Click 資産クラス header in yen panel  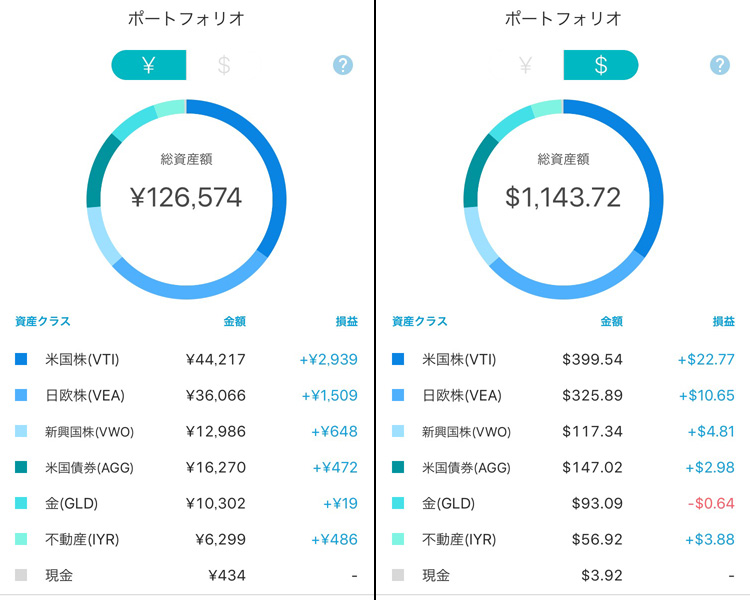click(43, 322)
